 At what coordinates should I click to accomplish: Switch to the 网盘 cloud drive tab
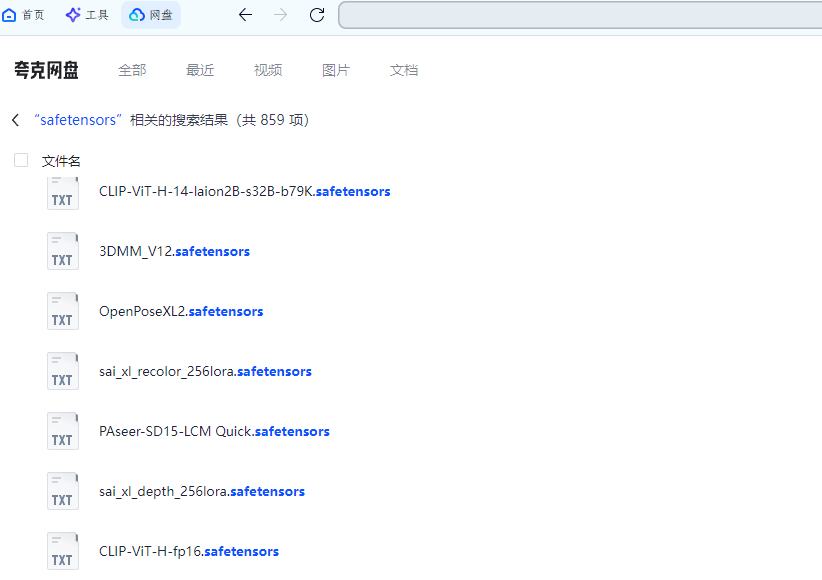[x=151, y=15]
